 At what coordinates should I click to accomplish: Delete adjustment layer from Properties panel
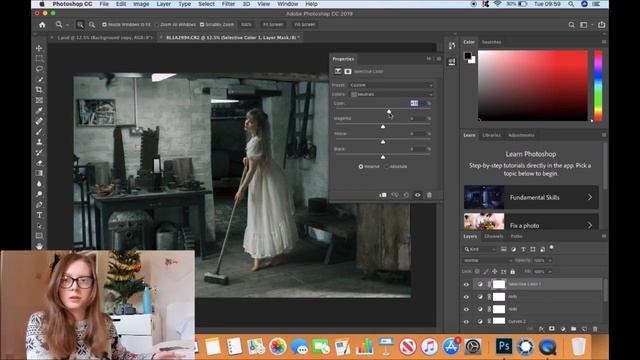pyautogui.click(x=429, y=195)
